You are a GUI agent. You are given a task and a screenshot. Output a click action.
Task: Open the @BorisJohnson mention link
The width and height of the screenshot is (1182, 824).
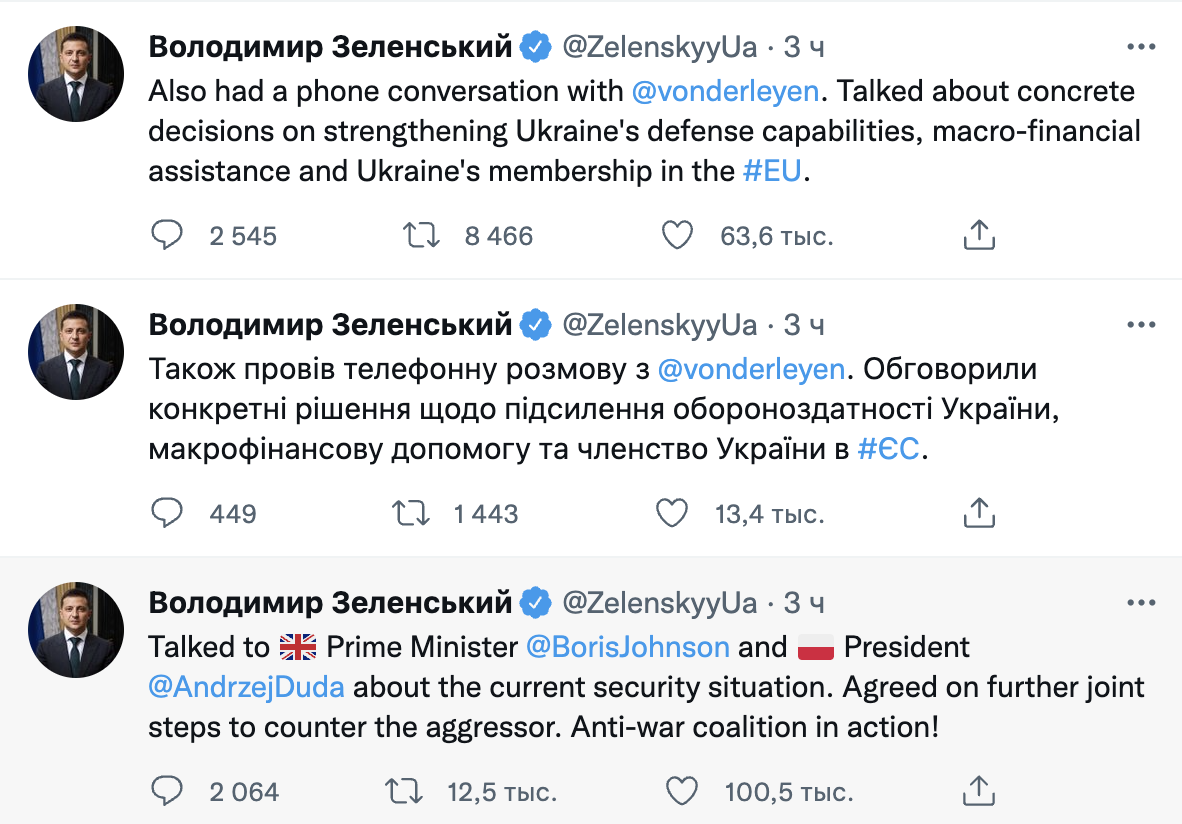pos(627,647)
